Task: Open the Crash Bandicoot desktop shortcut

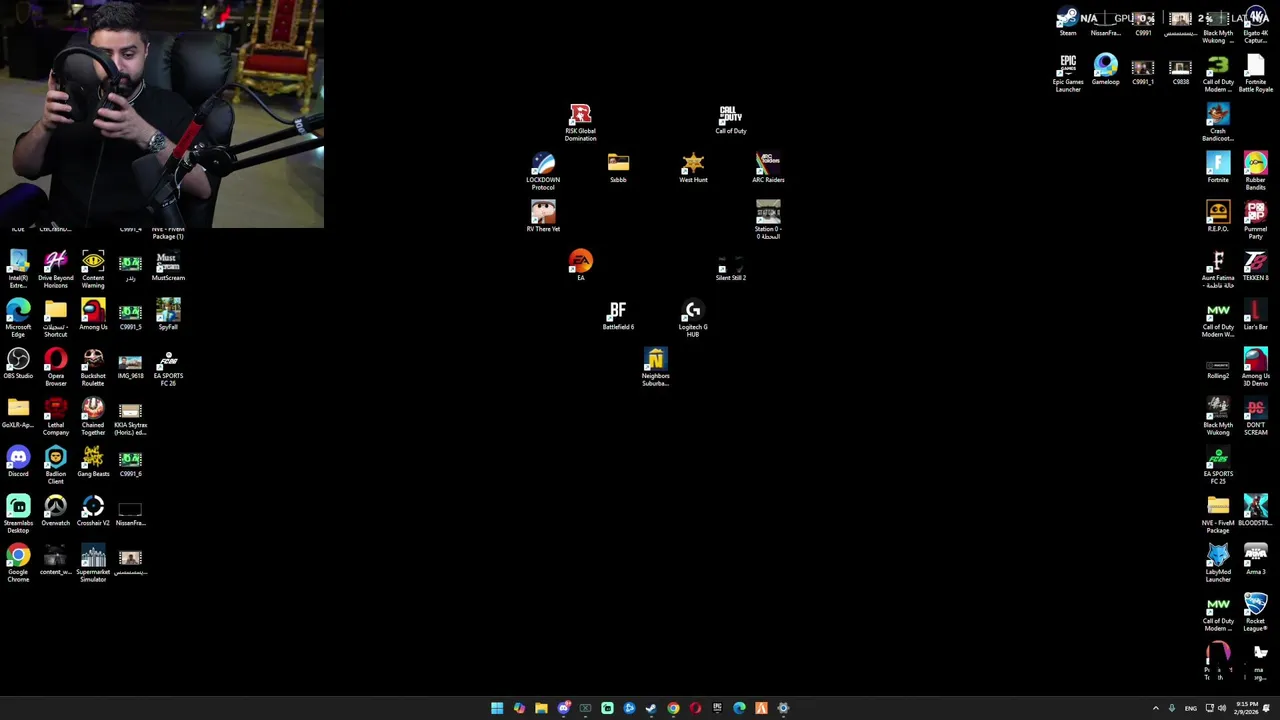Action: pyautogui.click(x=1218, y=122)
